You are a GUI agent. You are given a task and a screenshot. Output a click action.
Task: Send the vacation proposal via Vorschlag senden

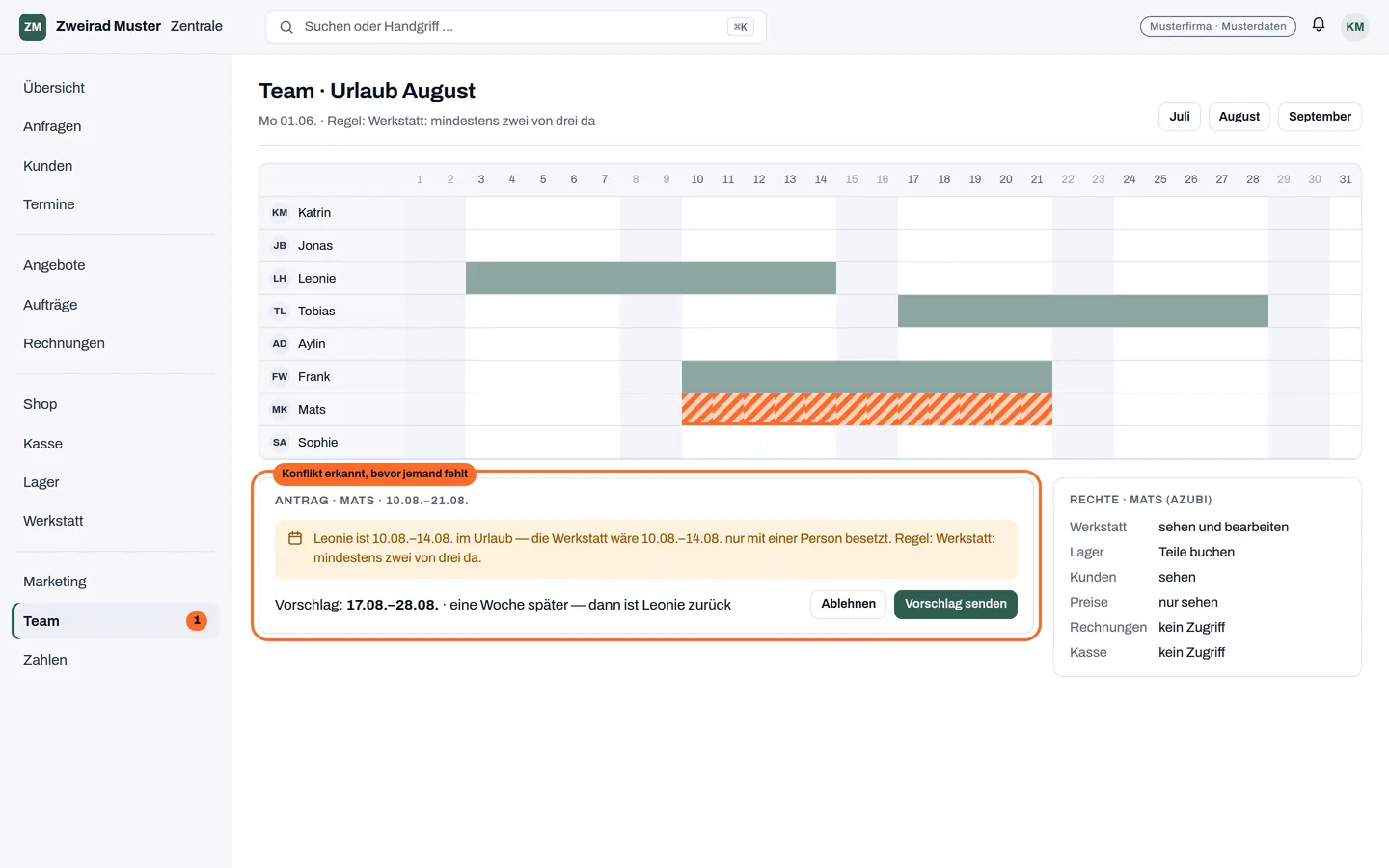(x=956, y=604)
